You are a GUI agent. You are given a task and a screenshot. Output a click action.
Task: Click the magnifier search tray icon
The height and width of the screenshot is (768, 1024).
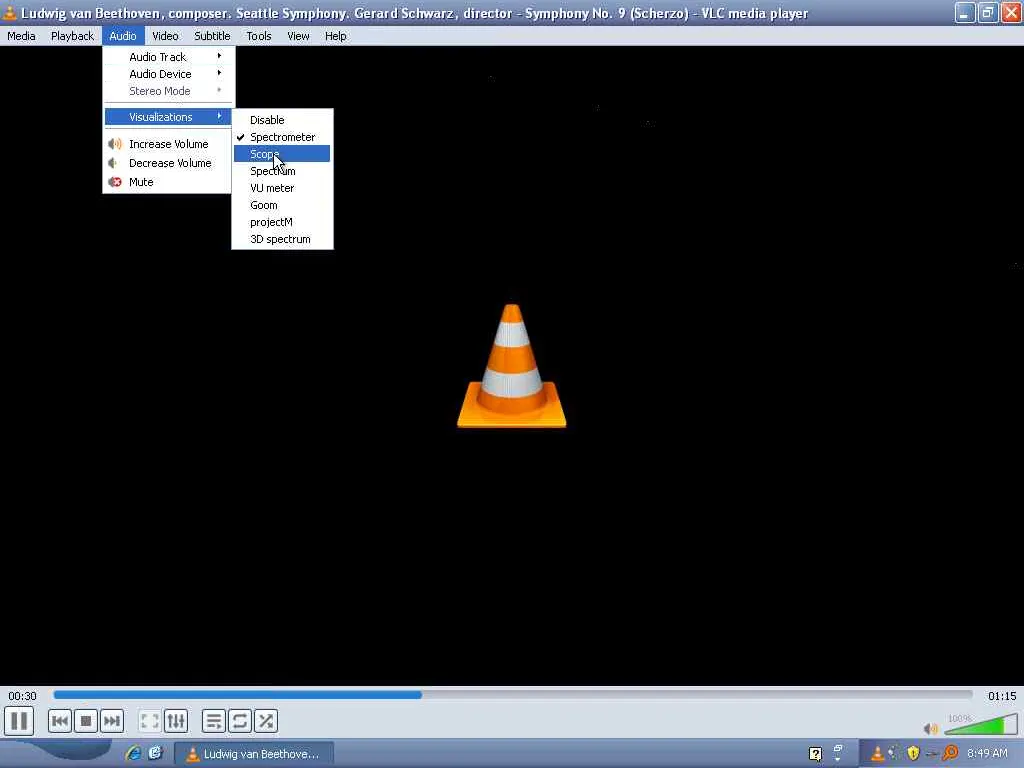click(x=950, y=754)
